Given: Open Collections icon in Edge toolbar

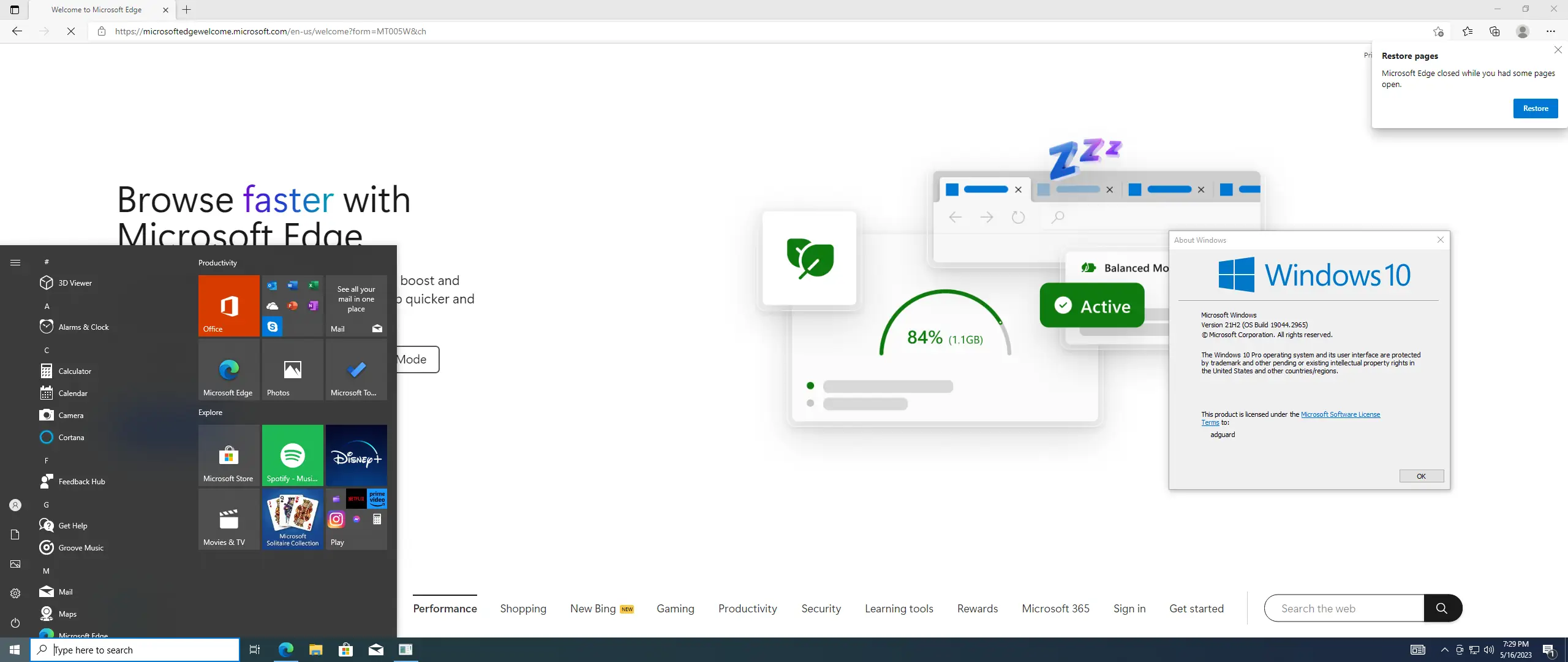Looking at the screenshot, I should pos(1494,31).
